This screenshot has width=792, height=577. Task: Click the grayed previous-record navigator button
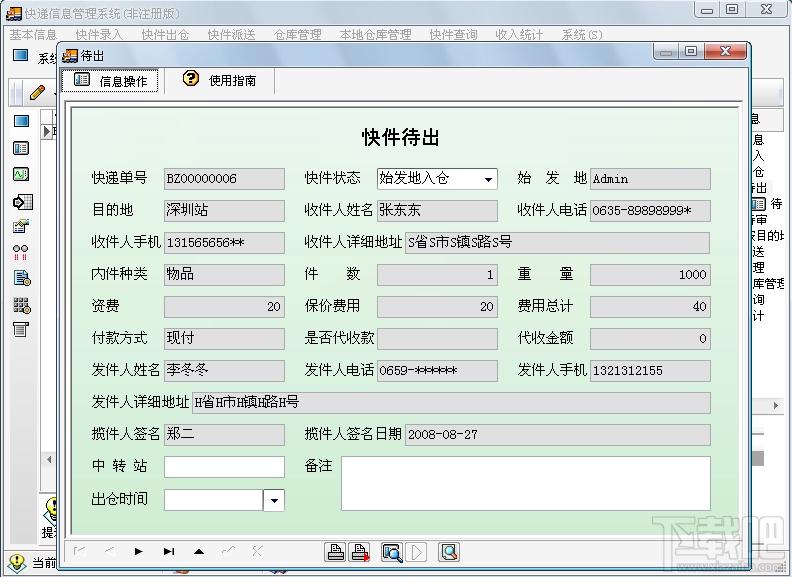point(109,552)
